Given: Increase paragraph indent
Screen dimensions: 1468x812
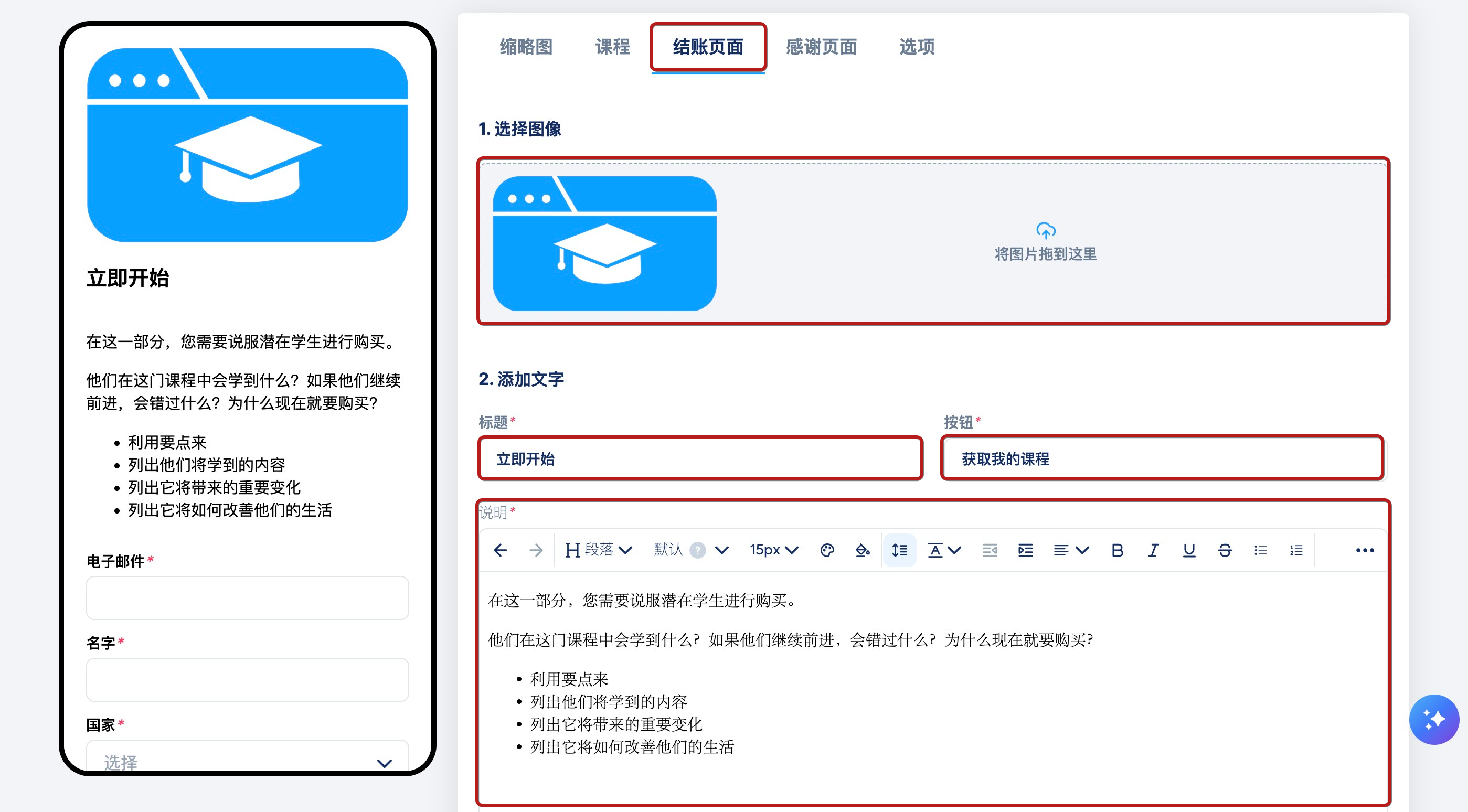Looking at the screenshot, I should (x=1025, y=550).
